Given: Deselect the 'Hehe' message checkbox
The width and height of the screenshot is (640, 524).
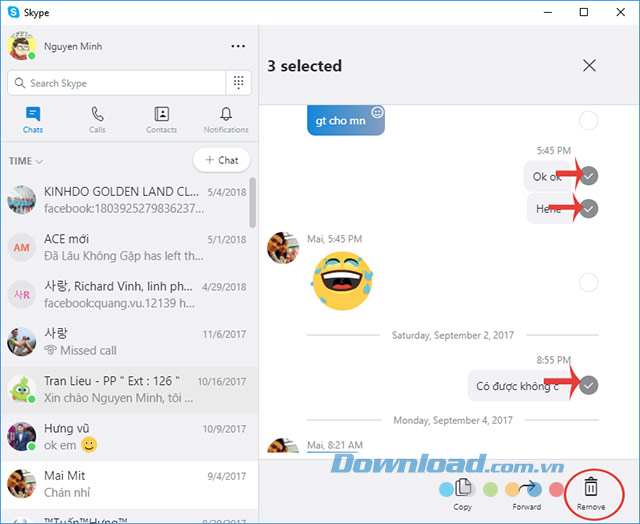Looking at the screenshot, I should [589, 209].
